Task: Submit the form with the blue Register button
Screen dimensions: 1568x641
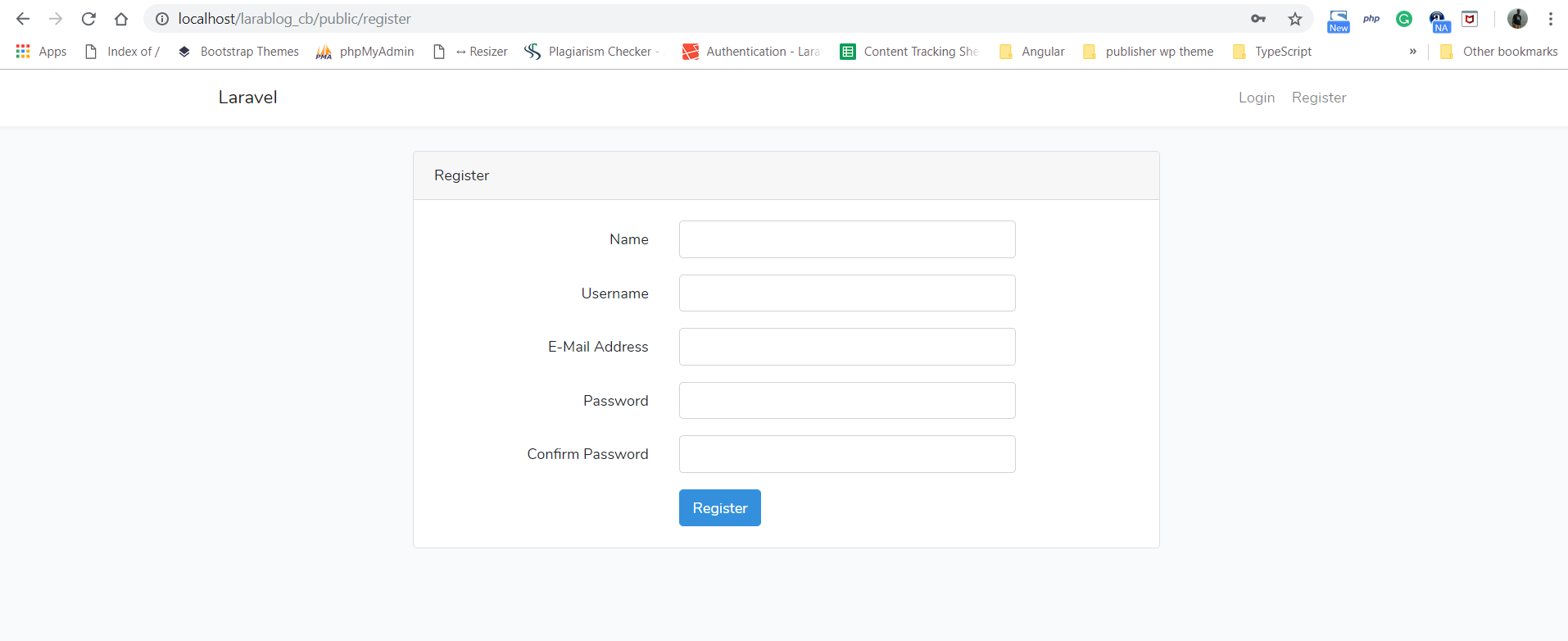Action: coord(720,507)
